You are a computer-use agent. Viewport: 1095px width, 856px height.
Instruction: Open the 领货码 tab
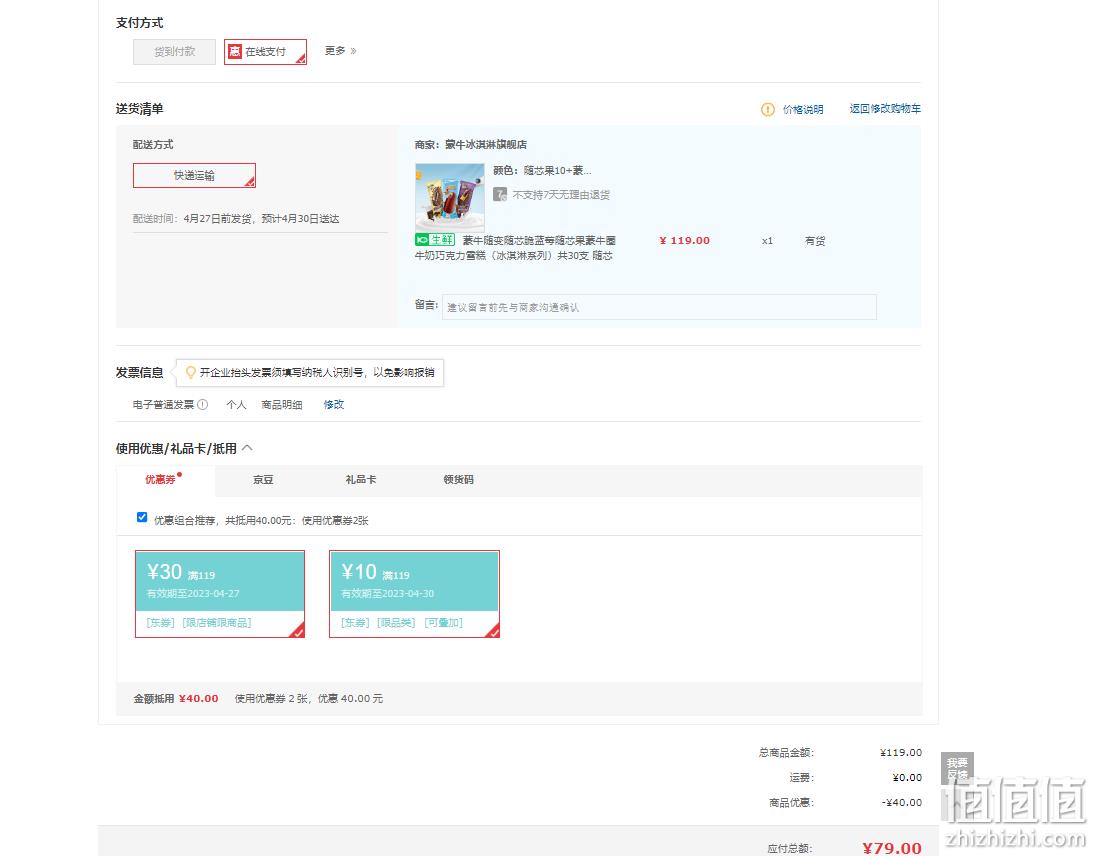(x=458, y=480)
